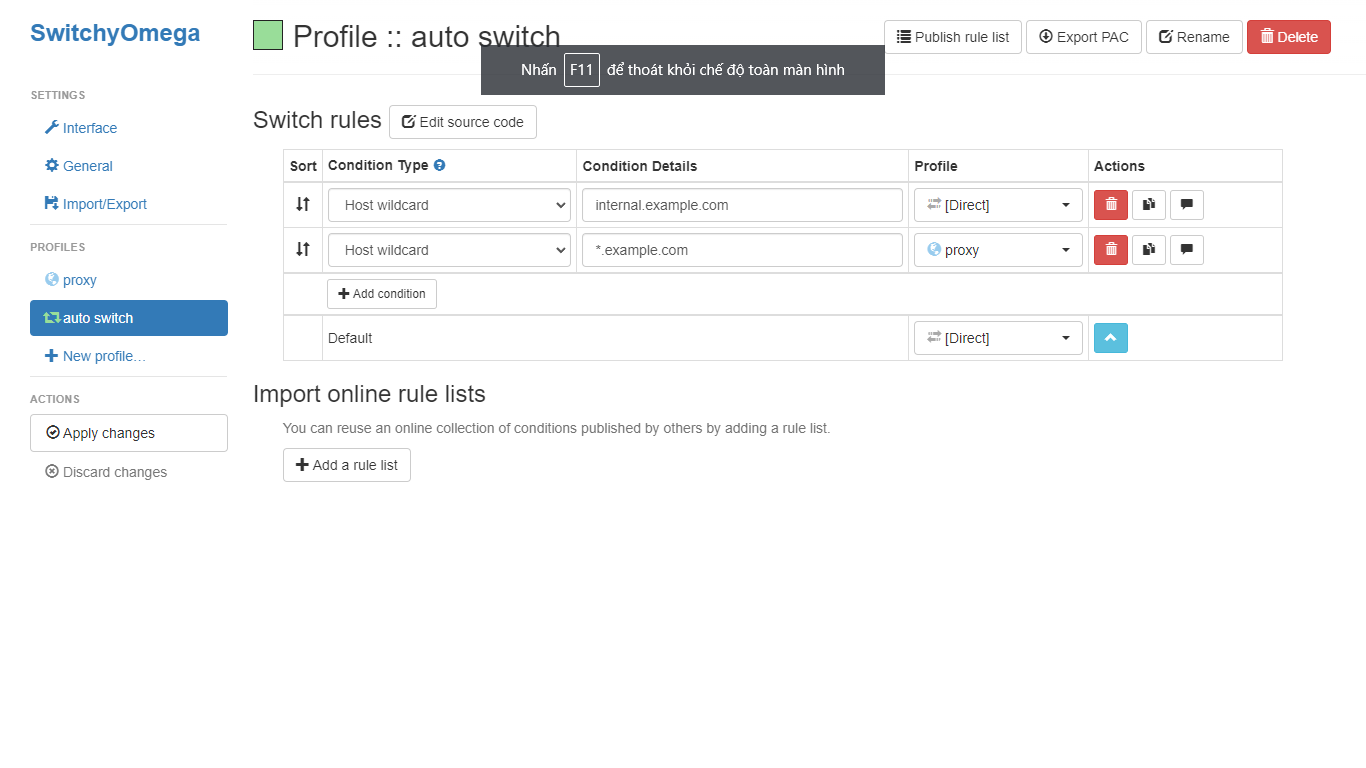Open the Profile dropdown showing proxy

(x=998, y=250)
